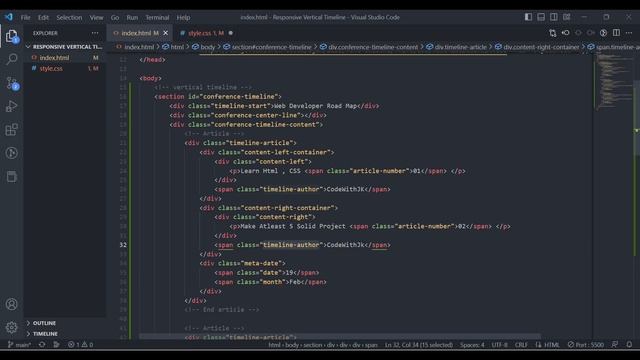Open style.css in Explorer file list

tap(64, 68)
